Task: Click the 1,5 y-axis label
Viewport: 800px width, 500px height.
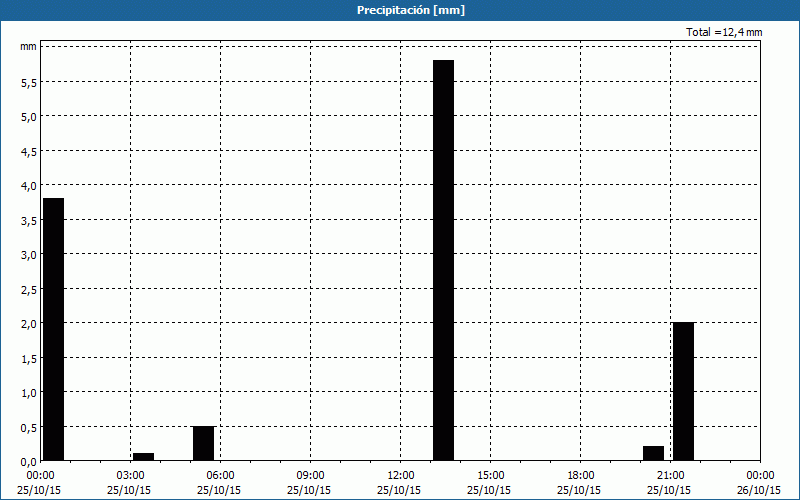Action: pyautogui.click(x=29, y=358)
